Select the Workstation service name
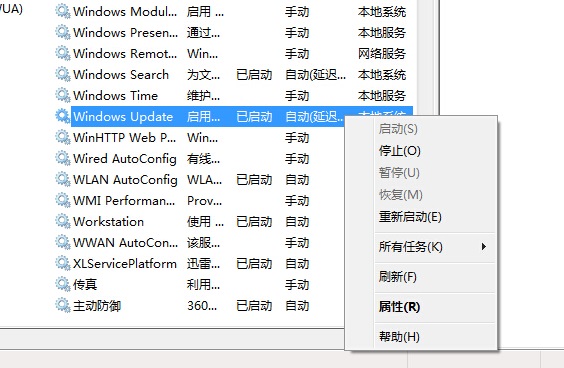 coord(108,221)
